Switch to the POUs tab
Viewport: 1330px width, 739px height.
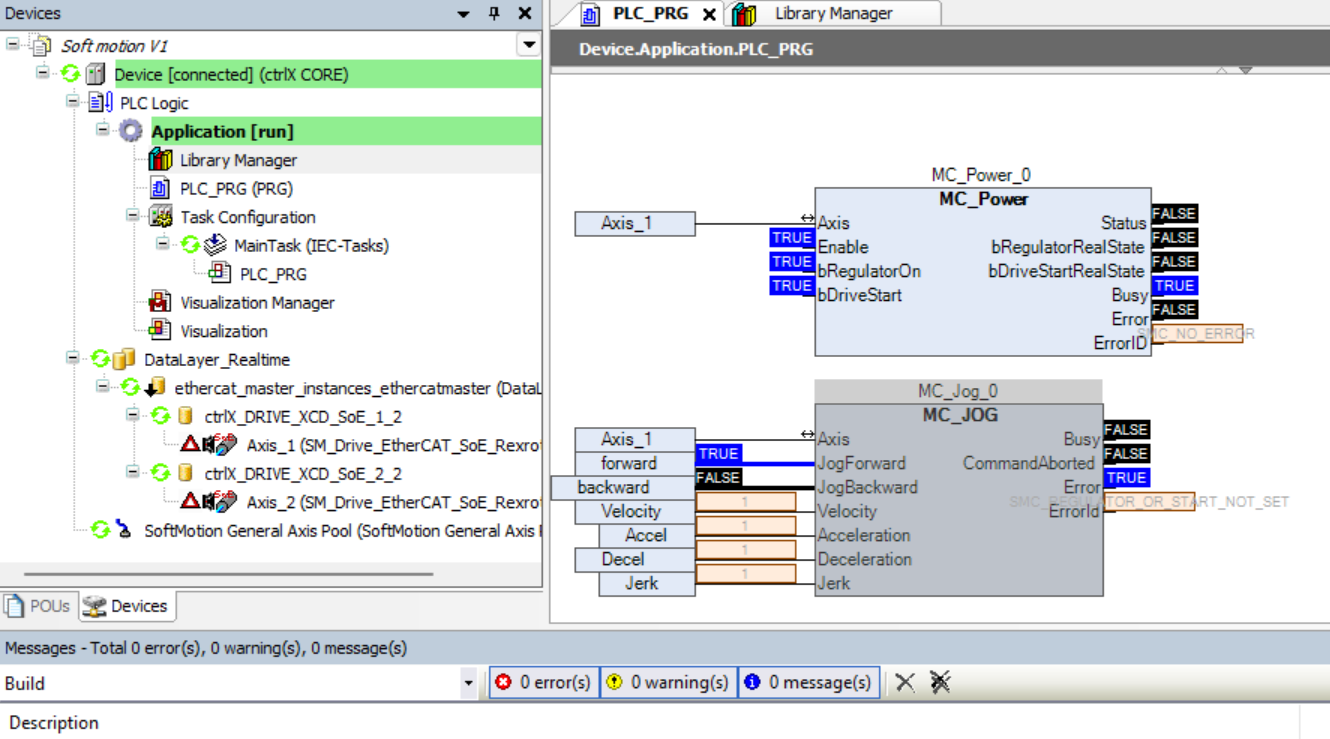(38, 606)
